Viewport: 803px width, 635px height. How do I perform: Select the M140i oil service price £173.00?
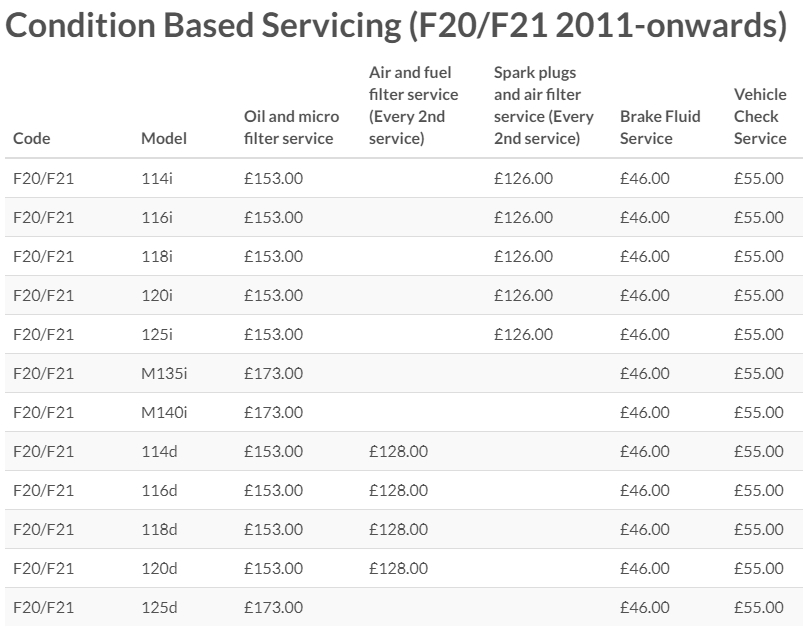tap(273, 412)
